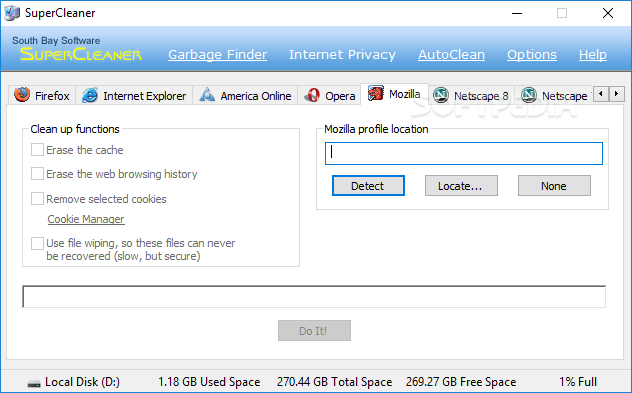This screenshot has height=393, width=632.
Task: Close the SuperCleaner window
Action: coord(608,13)
